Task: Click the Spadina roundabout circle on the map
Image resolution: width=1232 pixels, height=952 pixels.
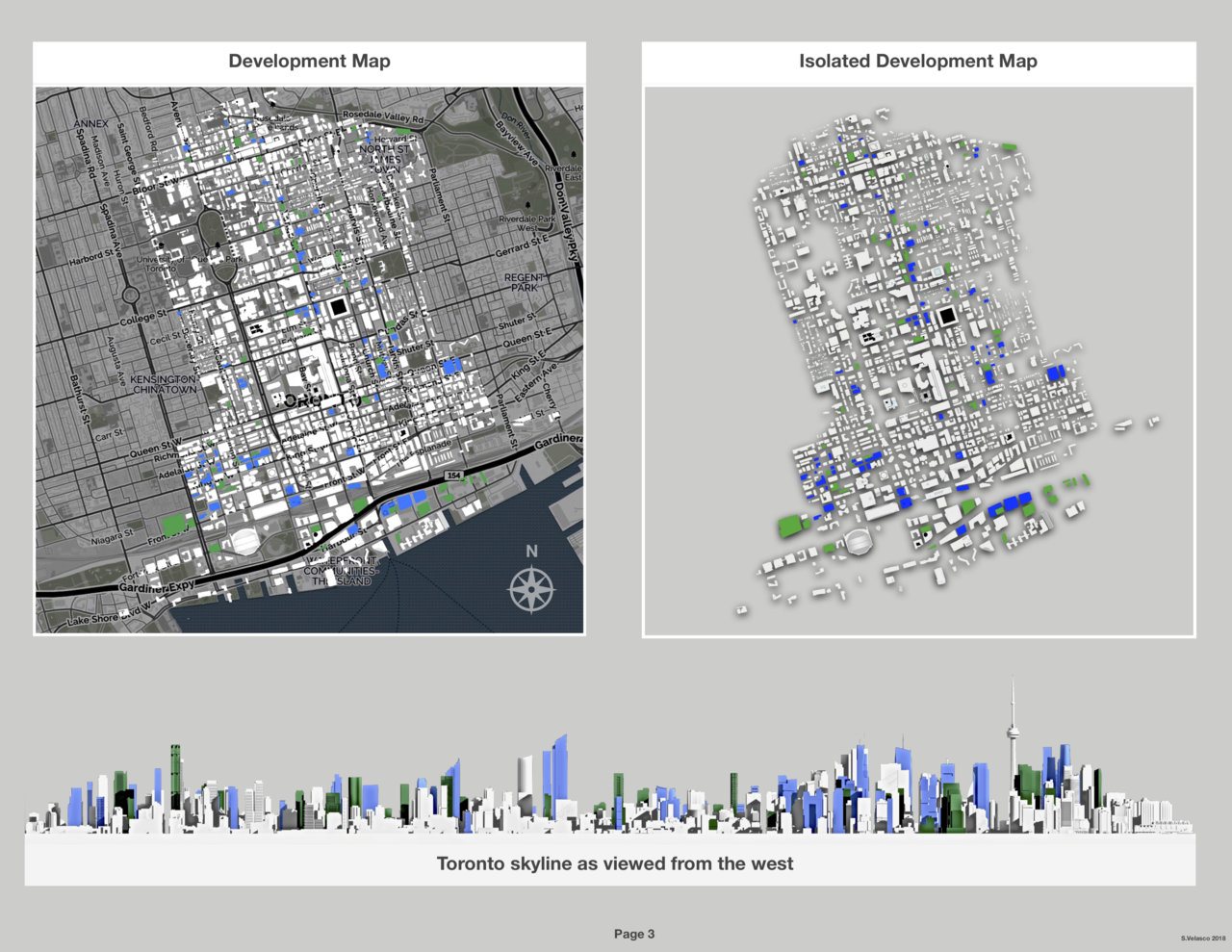Action: 131,295
